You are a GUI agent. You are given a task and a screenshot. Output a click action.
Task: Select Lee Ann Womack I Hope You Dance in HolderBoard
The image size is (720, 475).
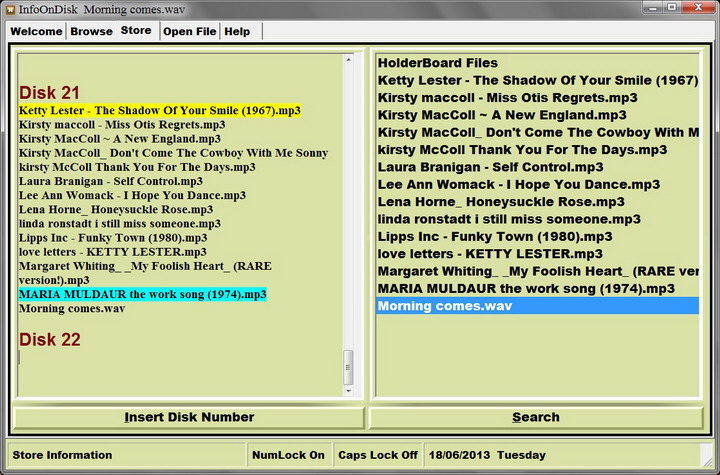(537, 185)
